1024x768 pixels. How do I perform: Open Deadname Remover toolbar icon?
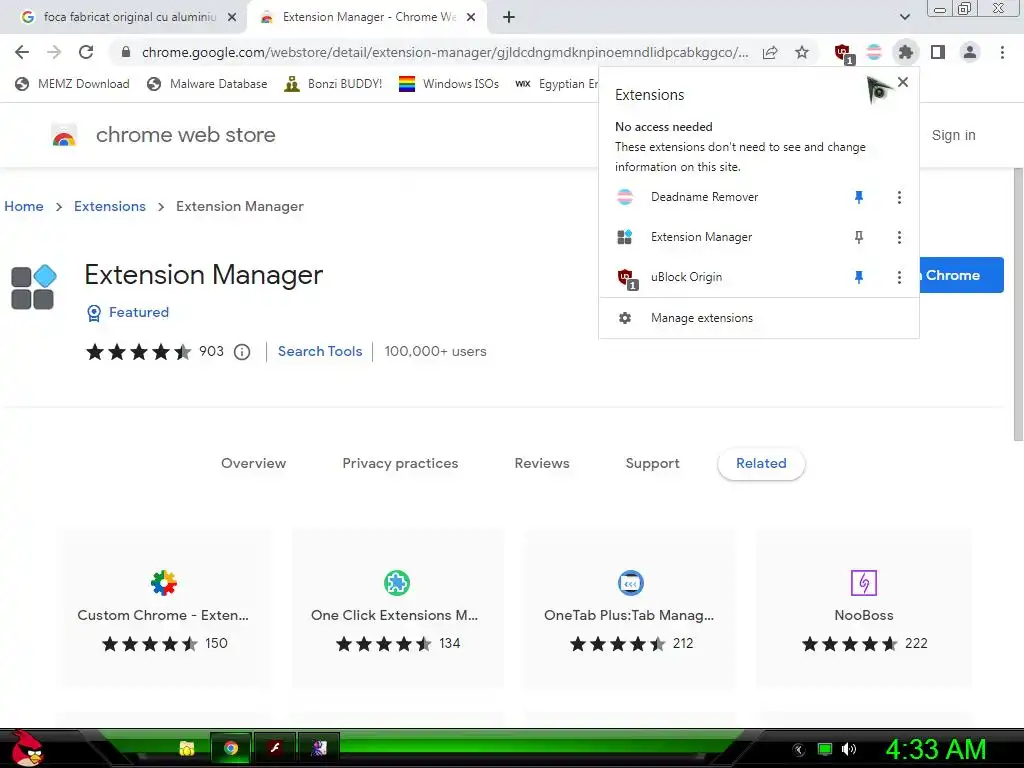point(874,52)
